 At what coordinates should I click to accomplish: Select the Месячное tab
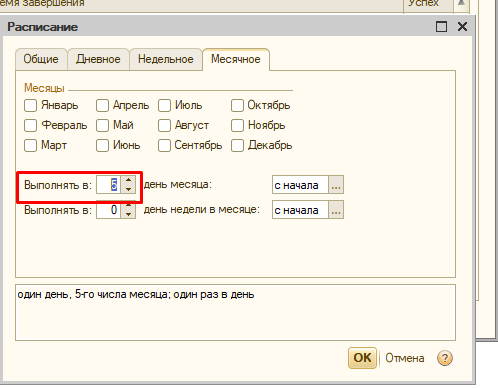pyautogui.click(x=236, y=59)
